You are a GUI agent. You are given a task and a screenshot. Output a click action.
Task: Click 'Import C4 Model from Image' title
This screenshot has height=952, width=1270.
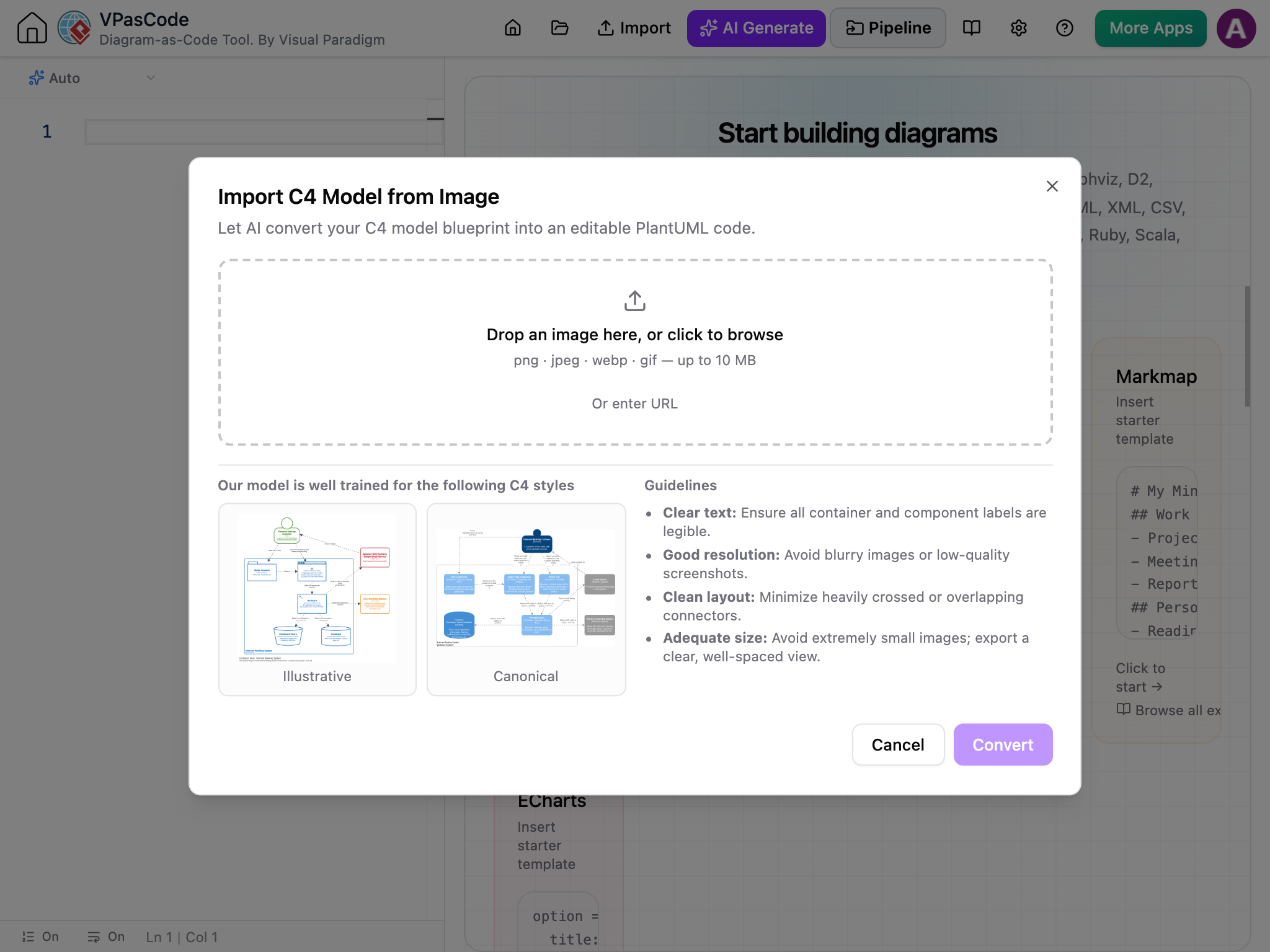(x=358, y=196)
